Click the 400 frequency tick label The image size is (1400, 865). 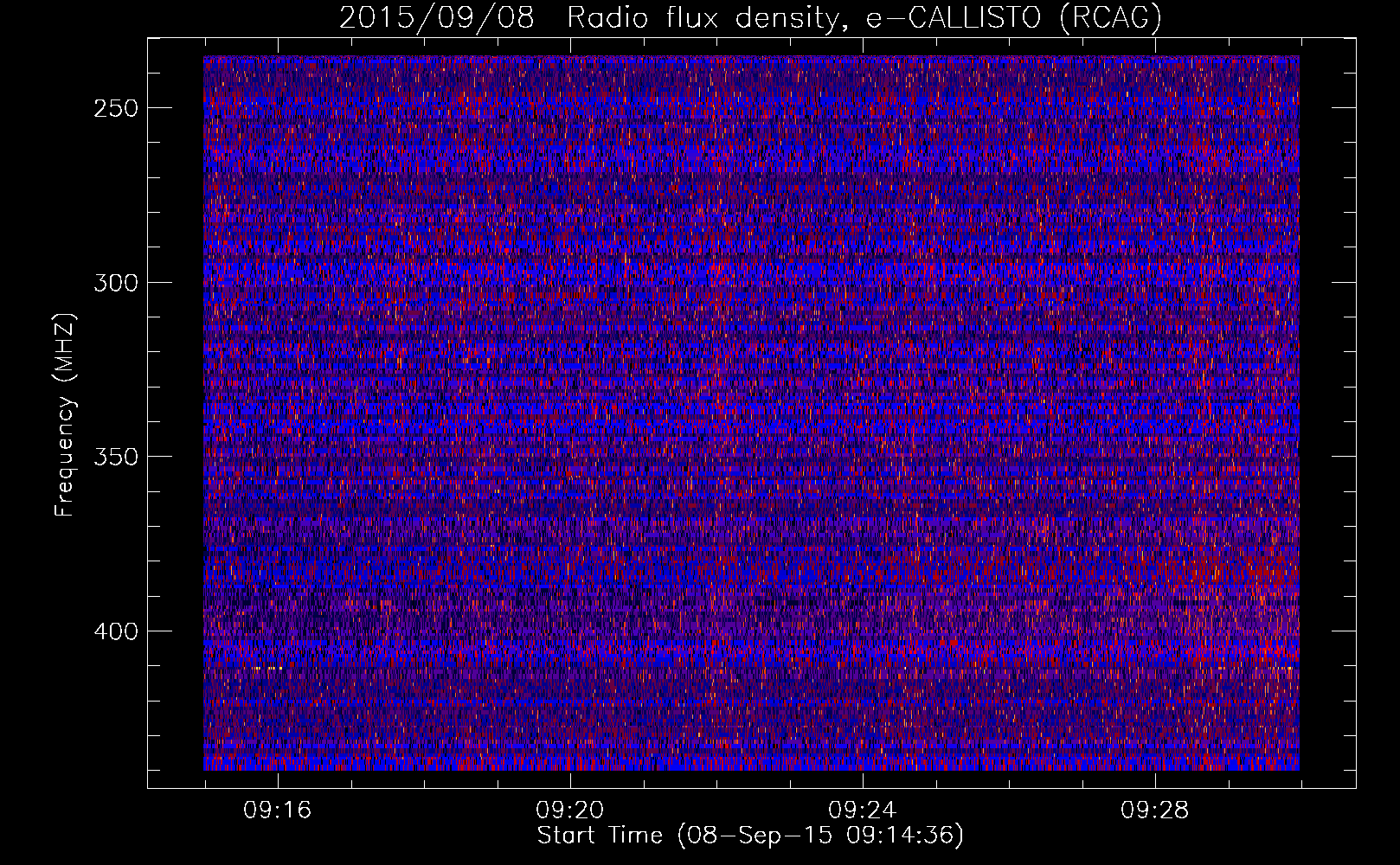(115, 632)
